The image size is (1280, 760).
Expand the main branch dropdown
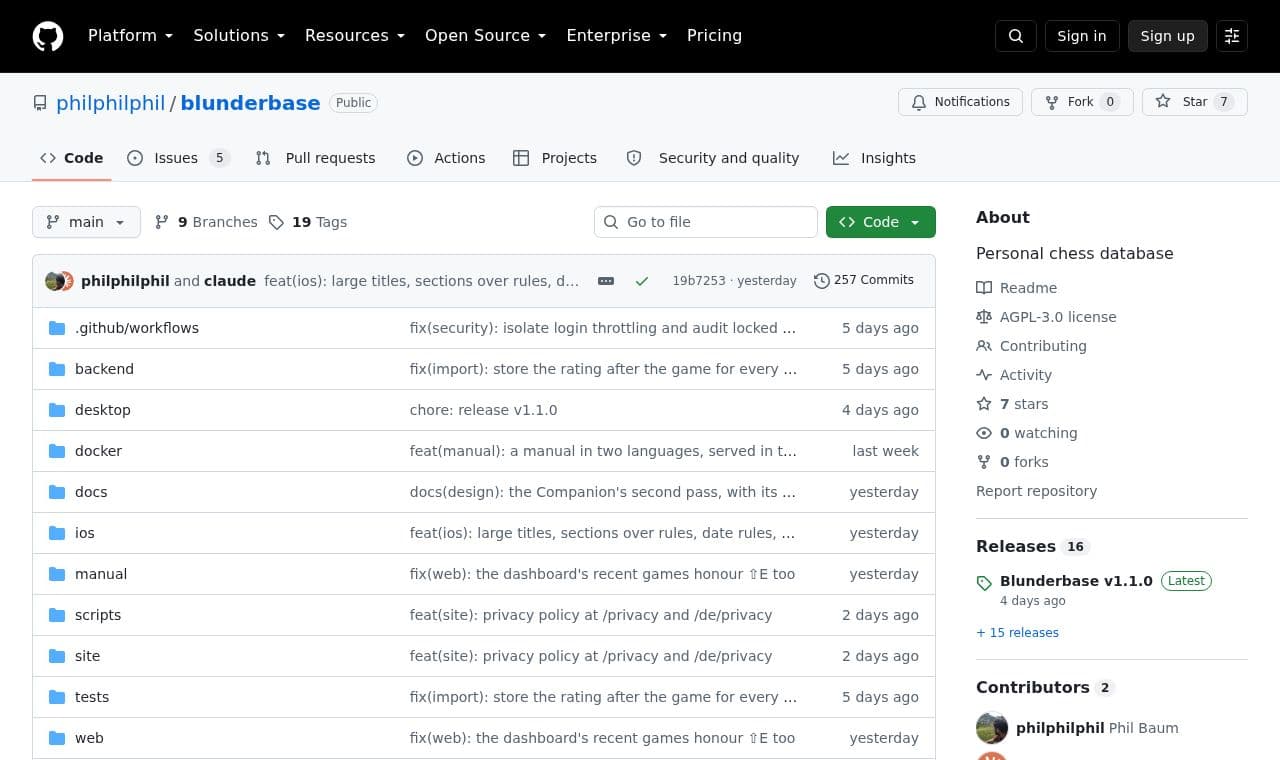coord(86,222)
